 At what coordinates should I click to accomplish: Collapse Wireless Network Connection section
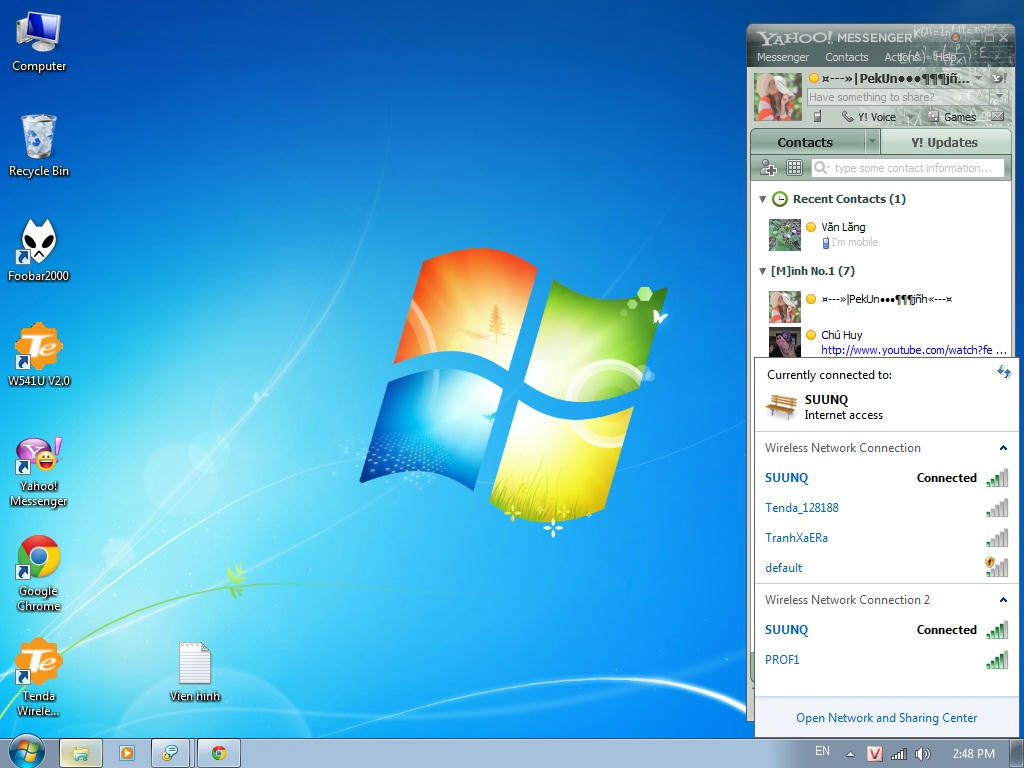tap(1003, 448)
